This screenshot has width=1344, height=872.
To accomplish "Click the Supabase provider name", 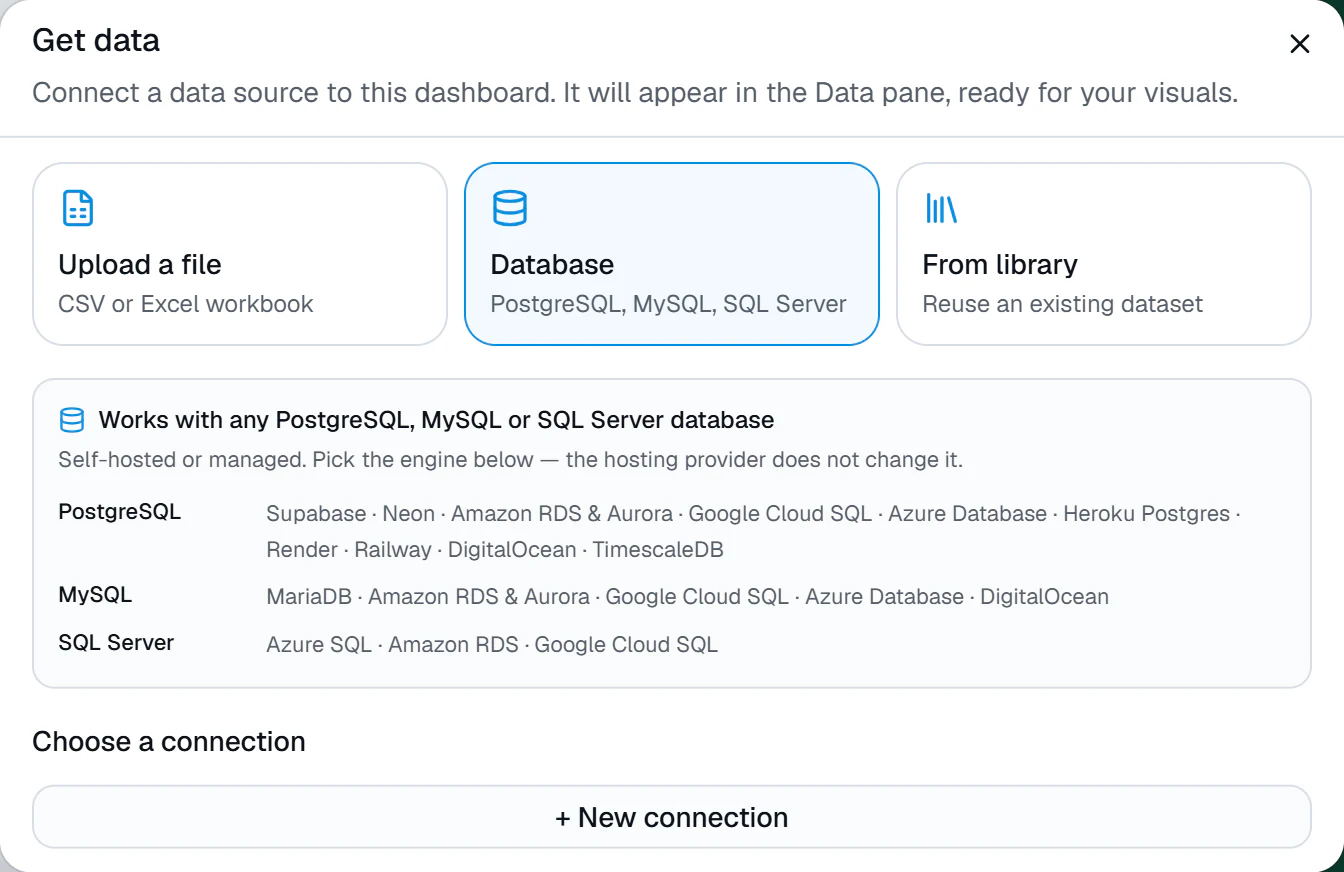I will tap(316, 514).
